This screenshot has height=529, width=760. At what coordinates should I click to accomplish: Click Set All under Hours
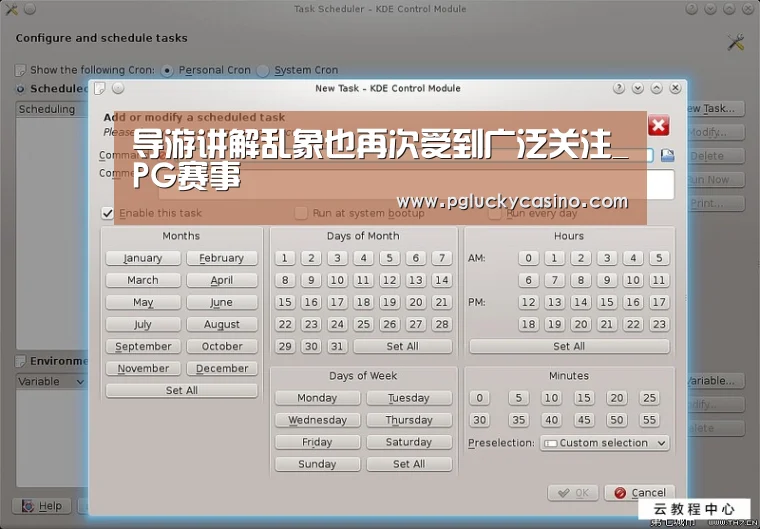[x=570, y=346]
